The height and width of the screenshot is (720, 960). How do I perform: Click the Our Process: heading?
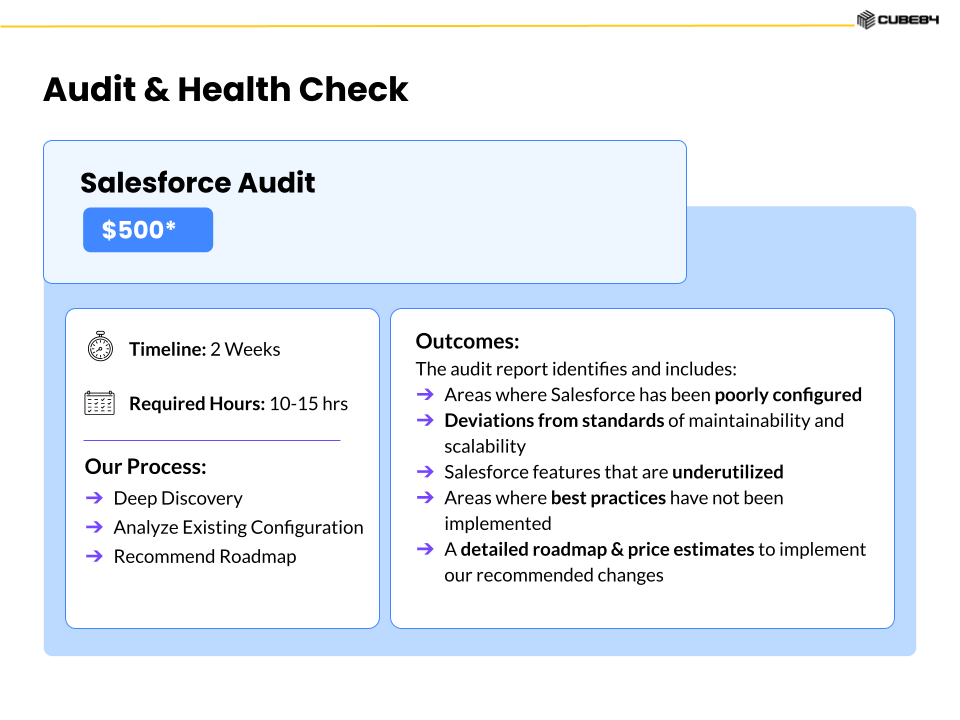point(145,467)
